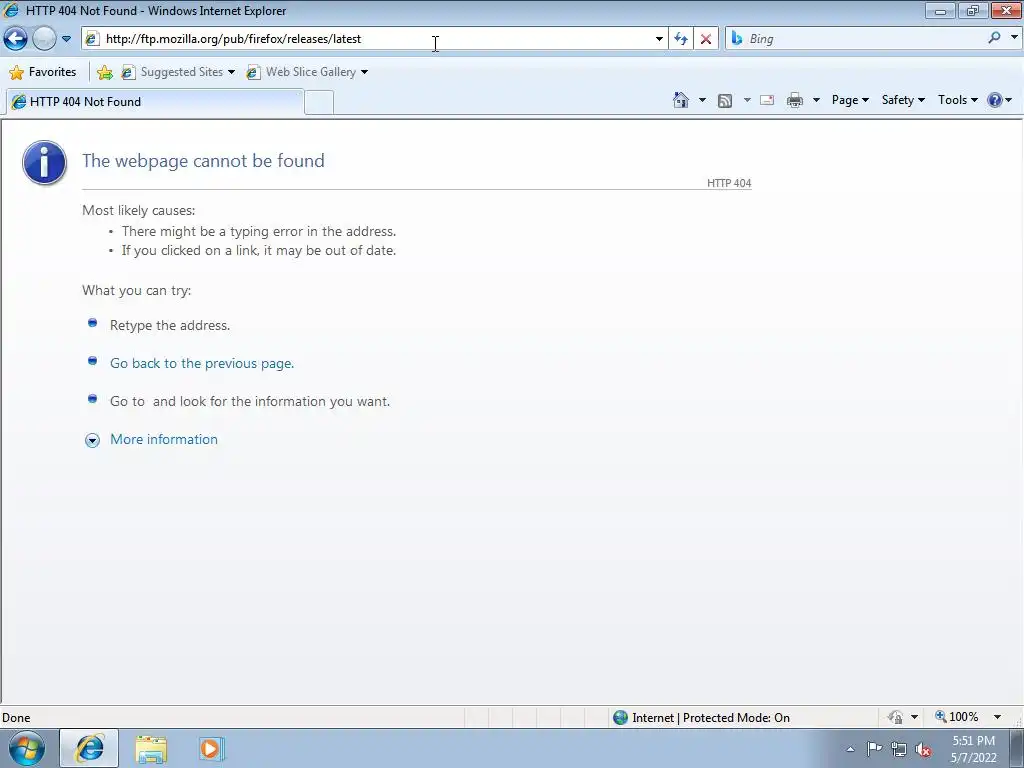Expand the More information link

(164, 439)
